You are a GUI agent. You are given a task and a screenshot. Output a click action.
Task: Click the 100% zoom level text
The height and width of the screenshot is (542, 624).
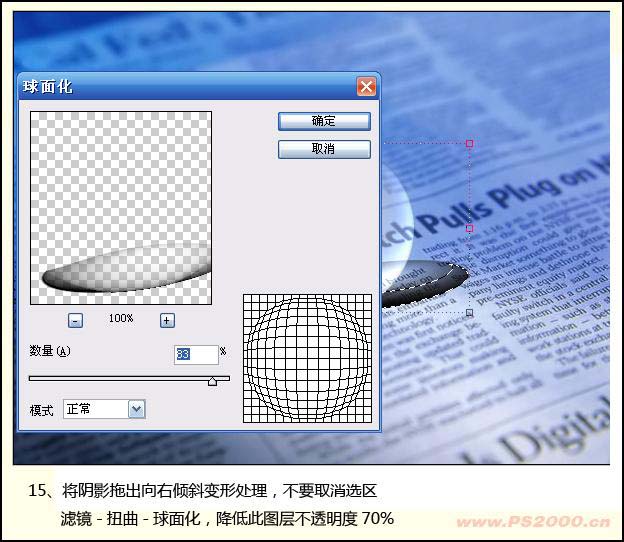click(x=121, y=318)
